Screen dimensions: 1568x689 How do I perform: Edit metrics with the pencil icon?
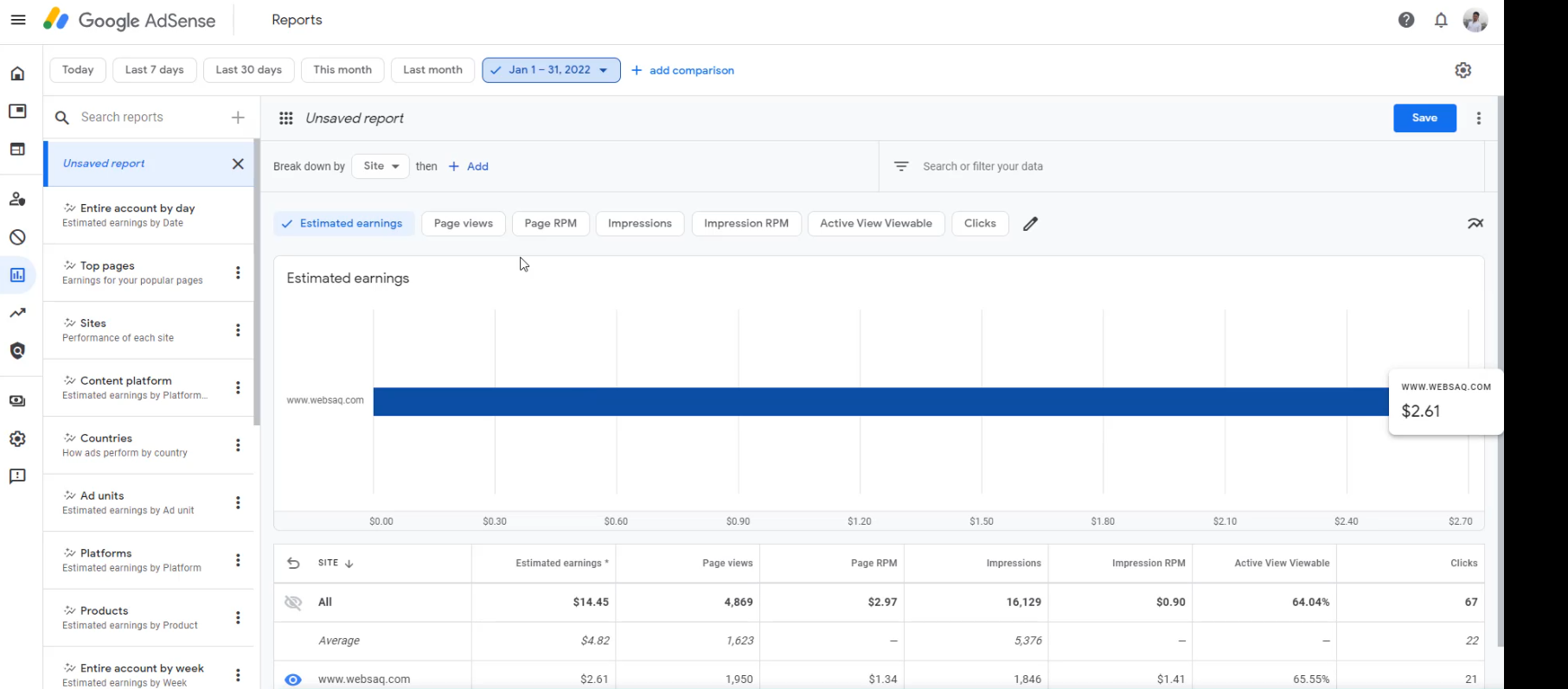(1030, 224)
